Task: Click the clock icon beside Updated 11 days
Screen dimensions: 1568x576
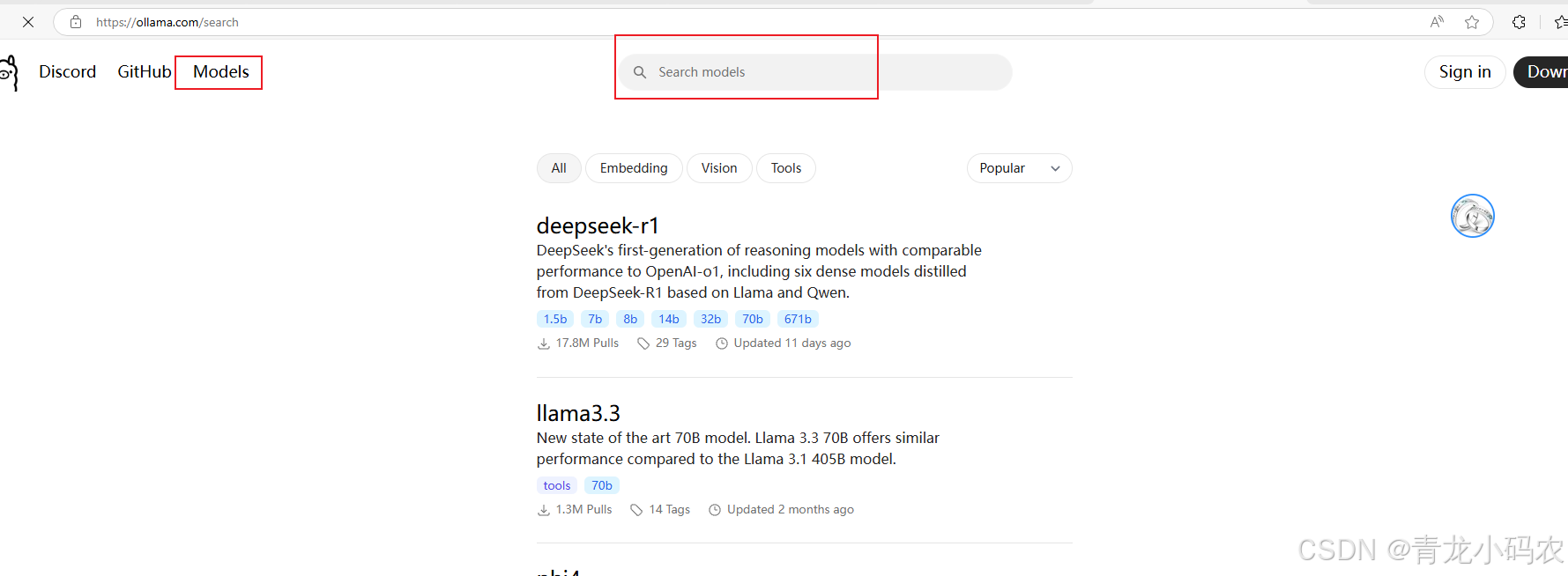Action: click(x=722, y=343)
